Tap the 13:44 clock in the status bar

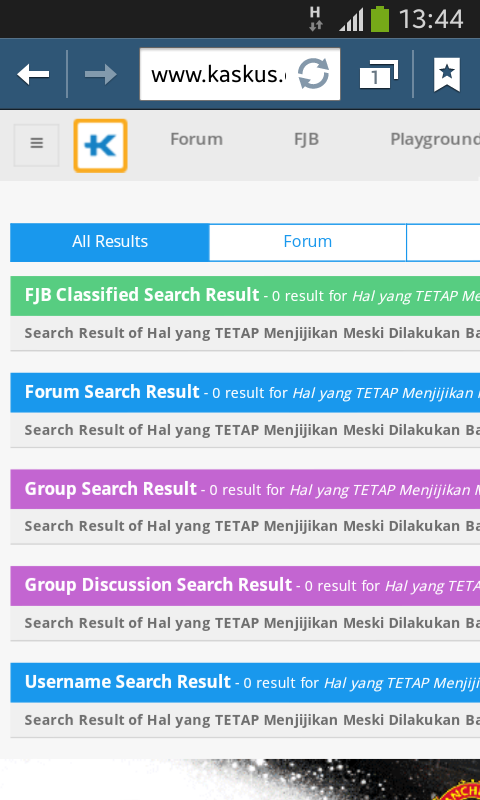pos(431,20)
